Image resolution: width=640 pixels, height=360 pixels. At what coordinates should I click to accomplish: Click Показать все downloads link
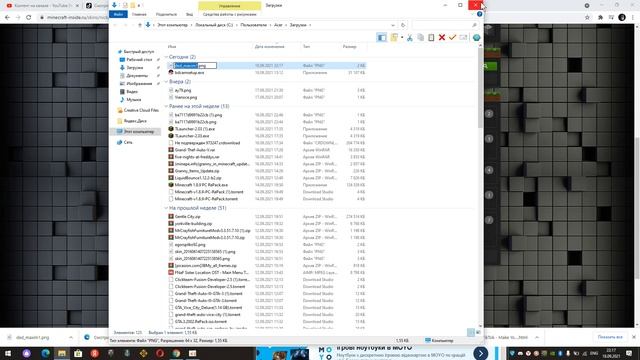coord(610,337)
